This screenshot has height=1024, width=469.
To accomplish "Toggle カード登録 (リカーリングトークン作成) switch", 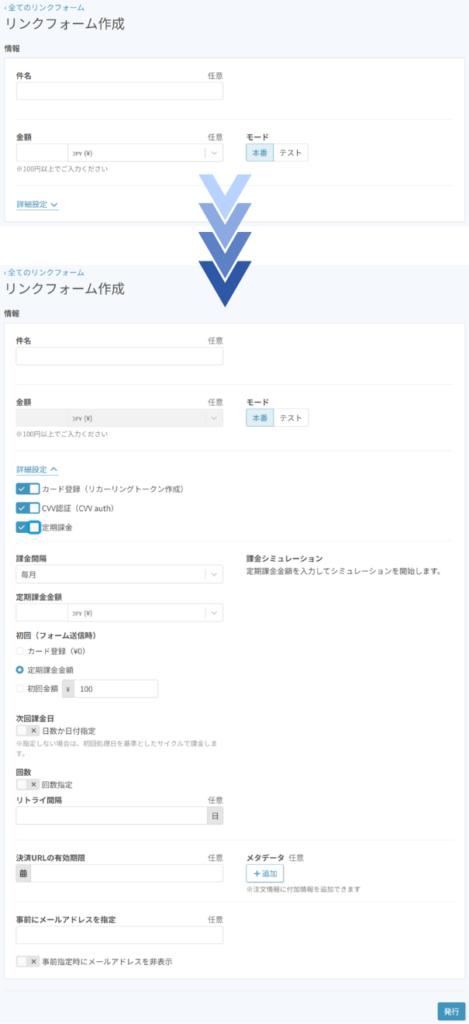I will pyautogui.click(x=28, y=488).
